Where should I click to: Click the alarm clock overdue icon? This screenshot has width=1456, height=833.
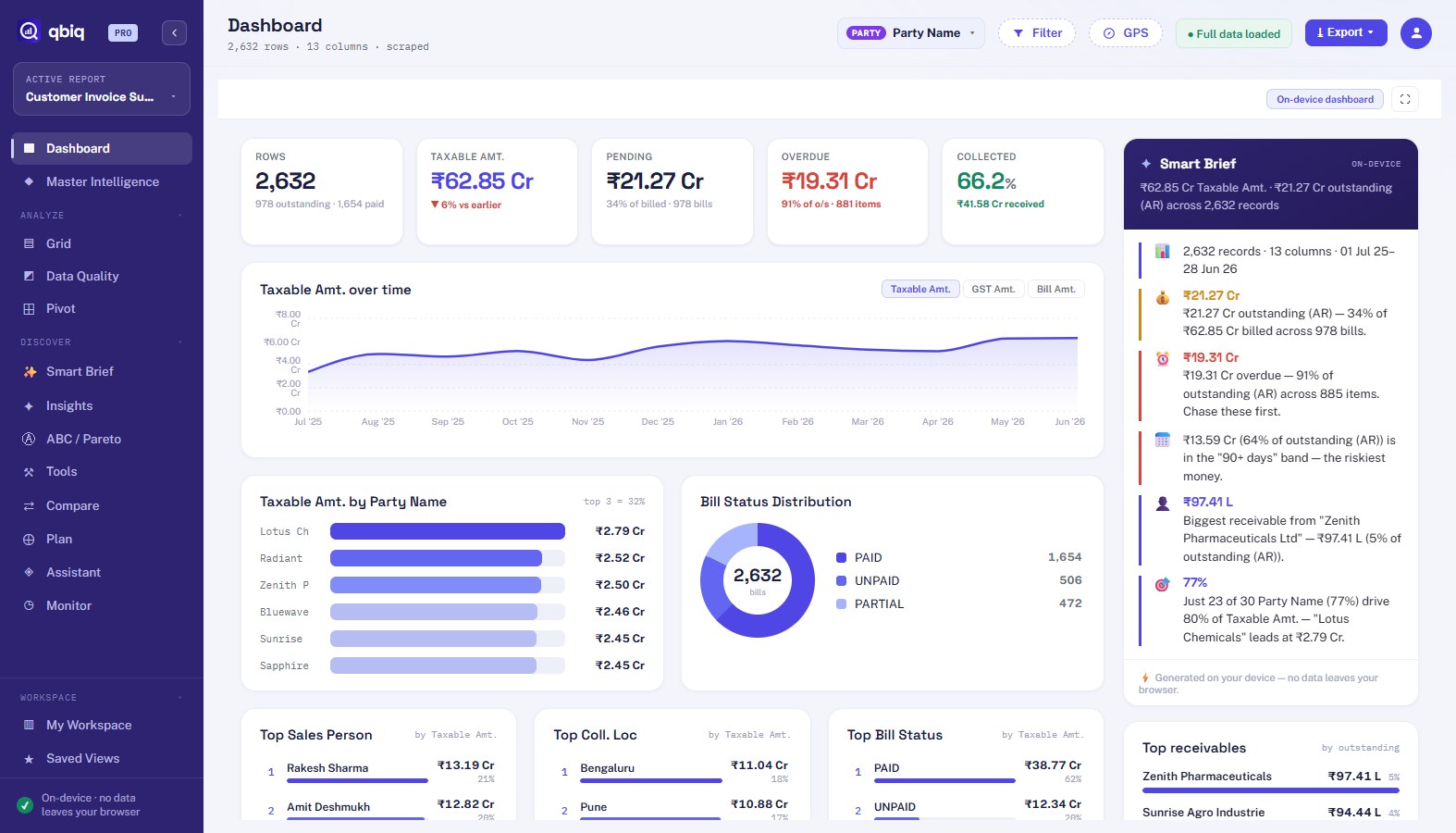[x=1163, y=358]
